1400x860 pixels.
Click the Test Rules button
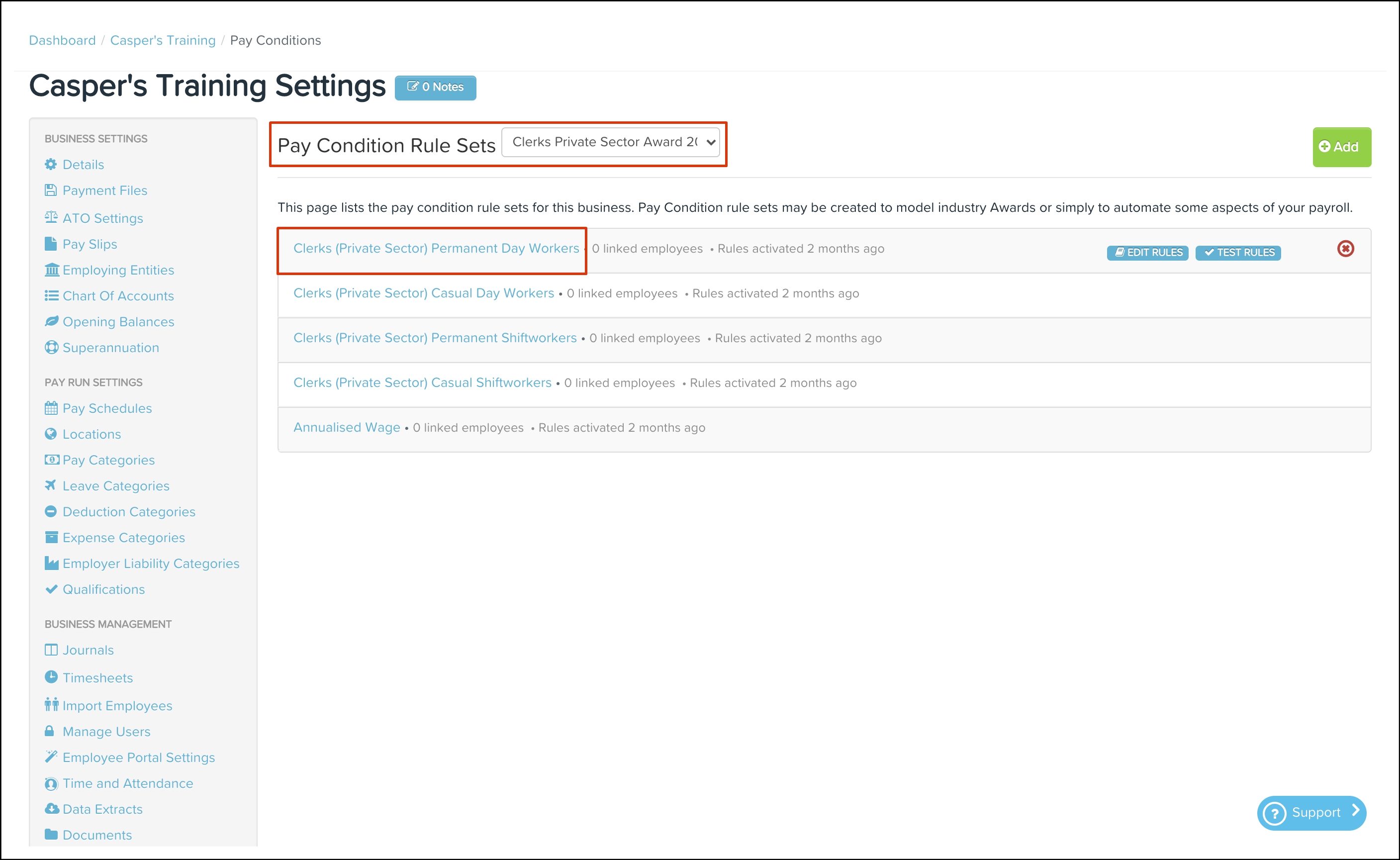click(1238, 253)
